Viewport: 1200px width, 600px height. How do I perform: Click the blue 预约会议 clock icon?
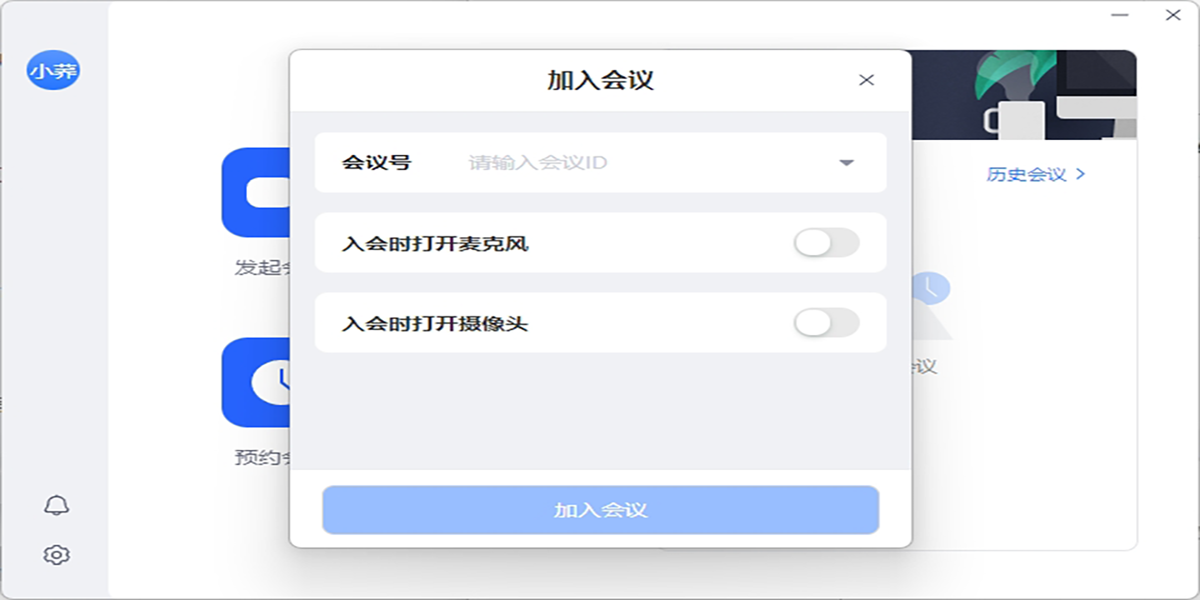[256, 382]
